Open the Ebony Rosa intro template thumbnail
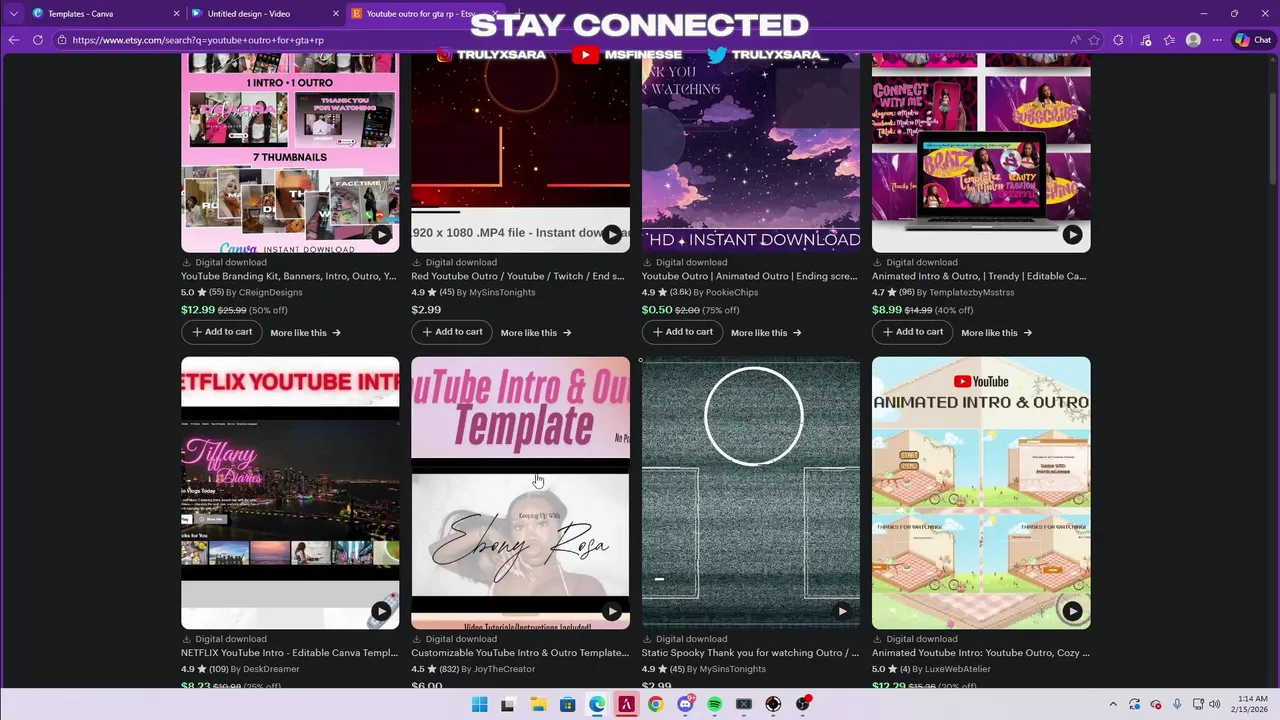 520,492
